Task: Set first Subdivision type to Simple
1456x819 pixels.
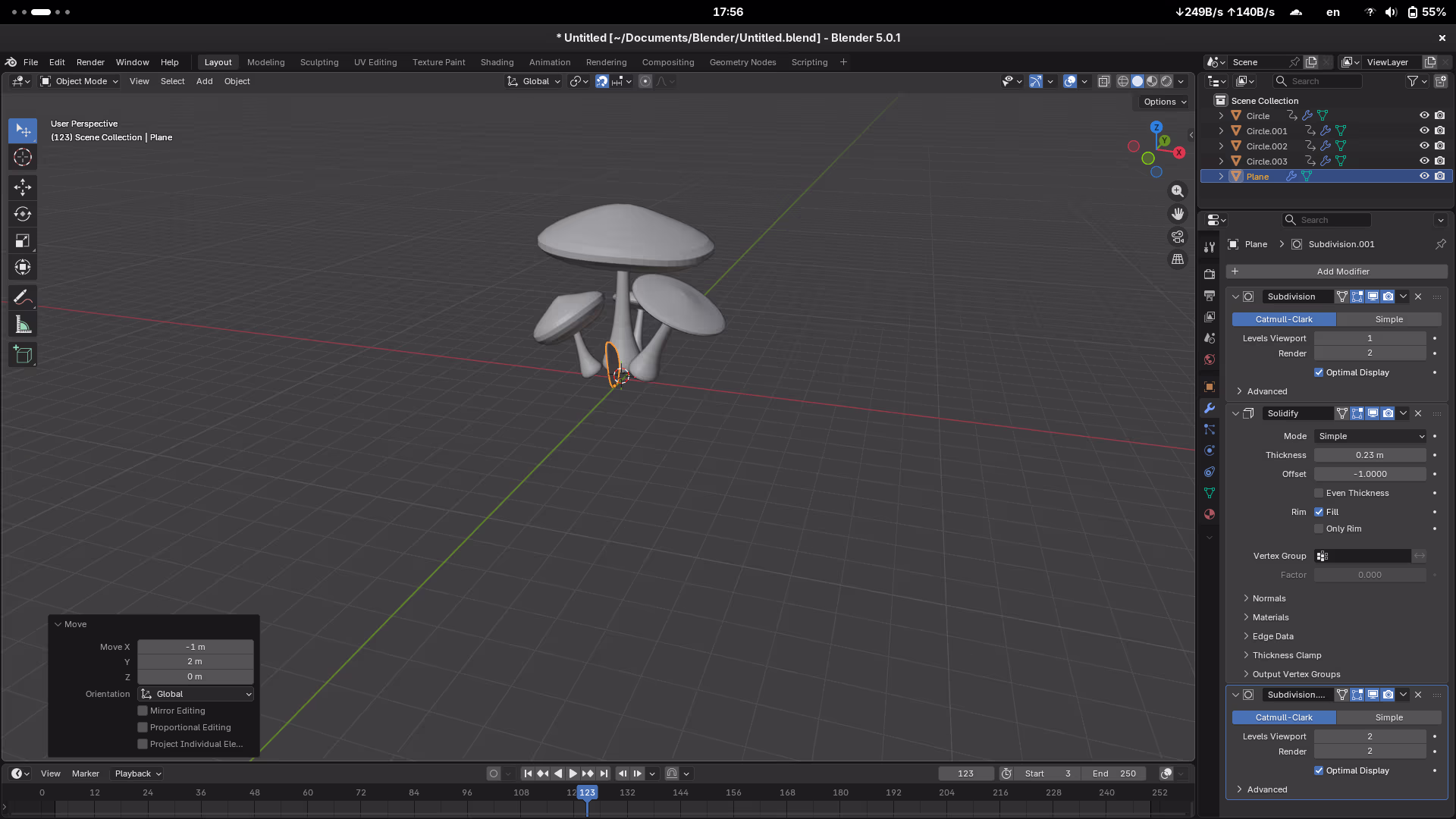Action: (1389, 319)
